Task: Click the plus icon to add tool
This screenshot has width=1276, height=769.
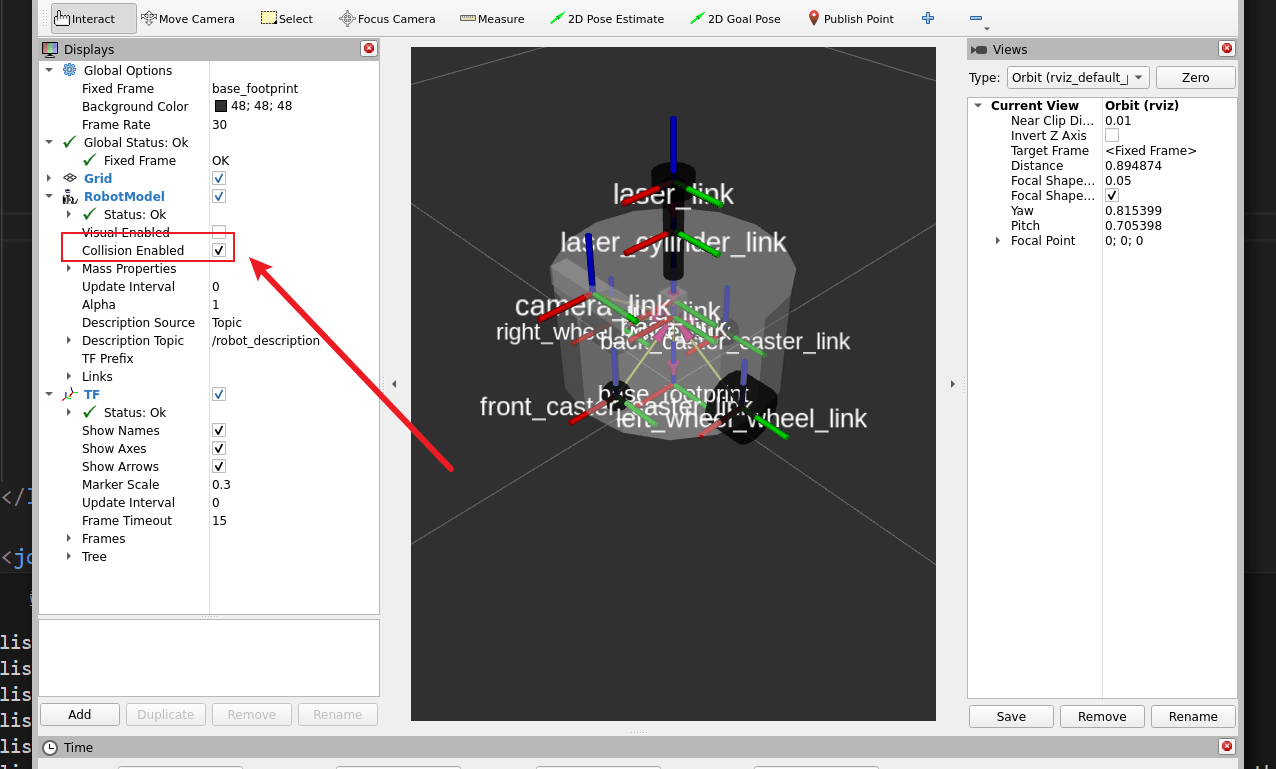Action: (928, 18)
